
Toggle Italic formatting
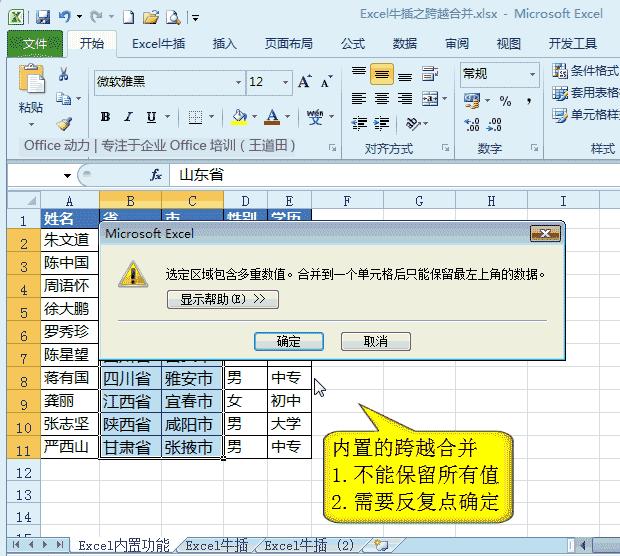click(128, 117)
